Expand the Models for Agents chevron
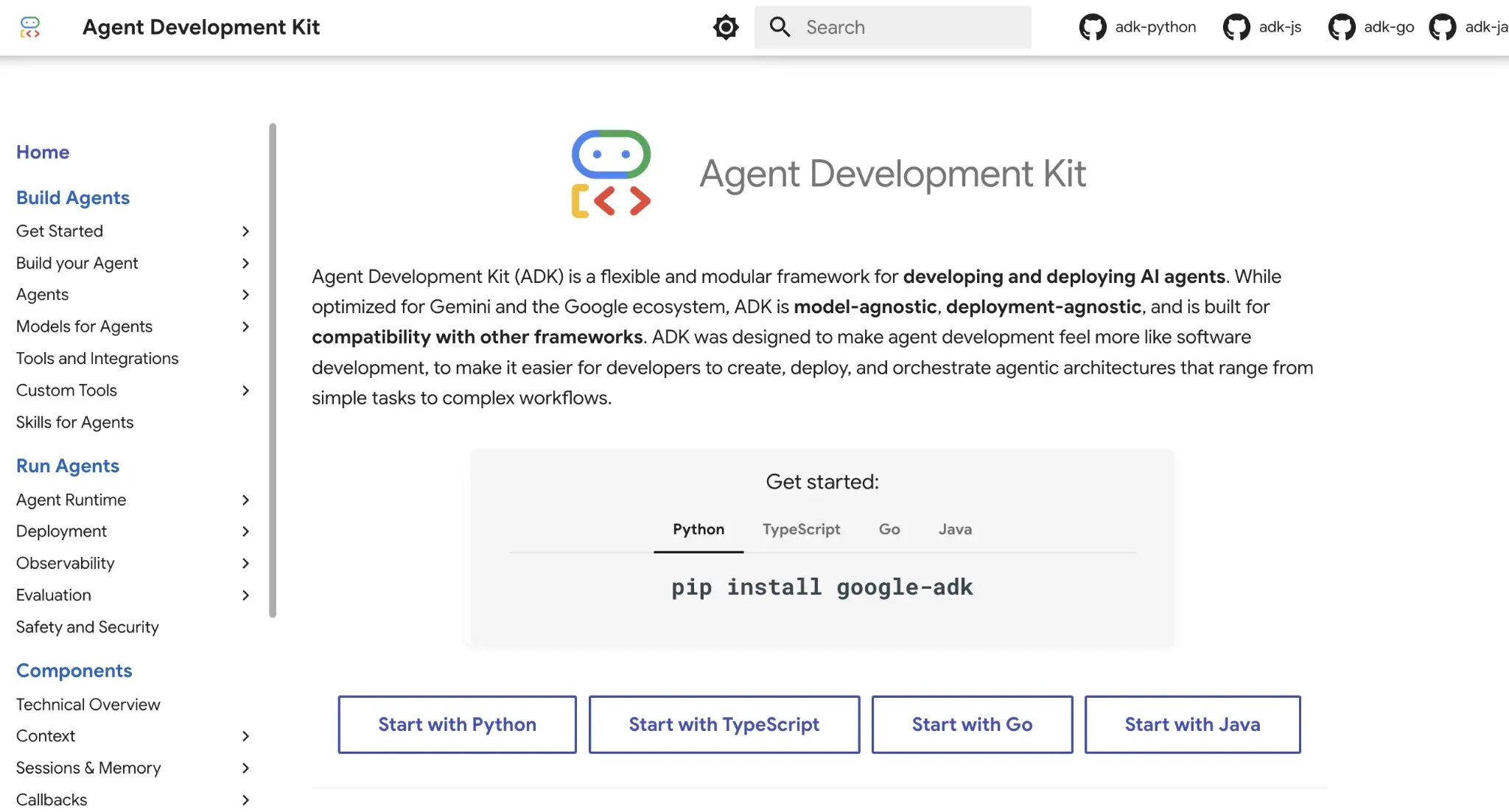The width and height of the screenshot is (1509, 812). [x=245, y=326]
